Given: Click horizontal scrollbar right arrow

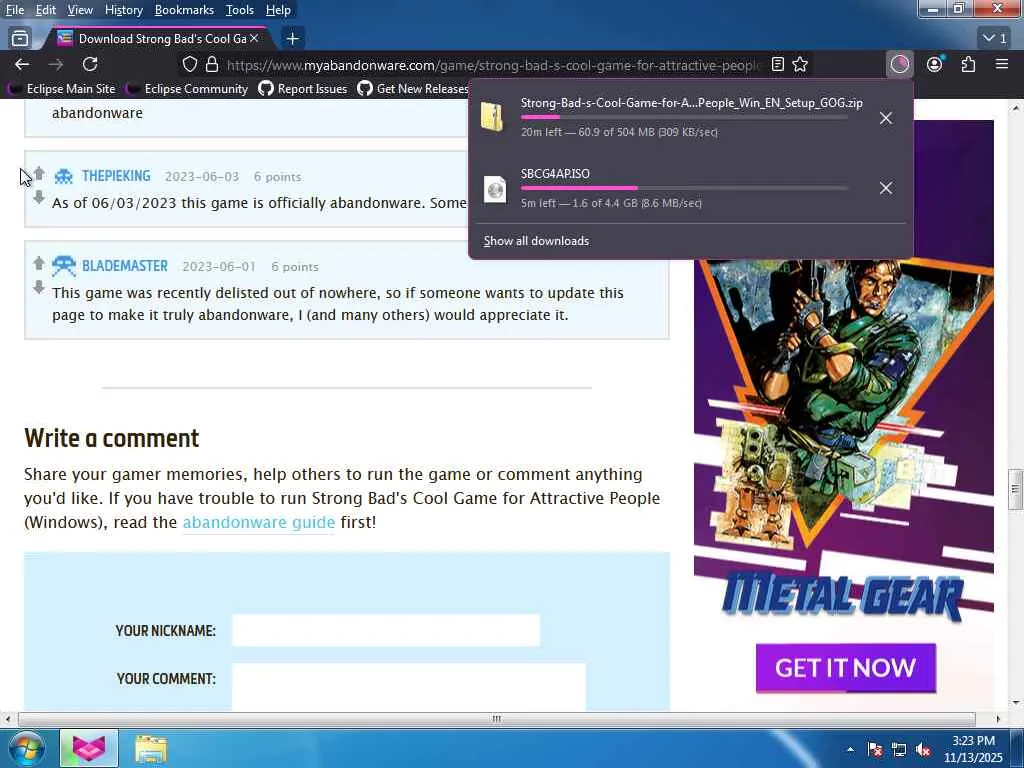Looking at the screenshot, I should pyautogui.click(x=998, y=719).
